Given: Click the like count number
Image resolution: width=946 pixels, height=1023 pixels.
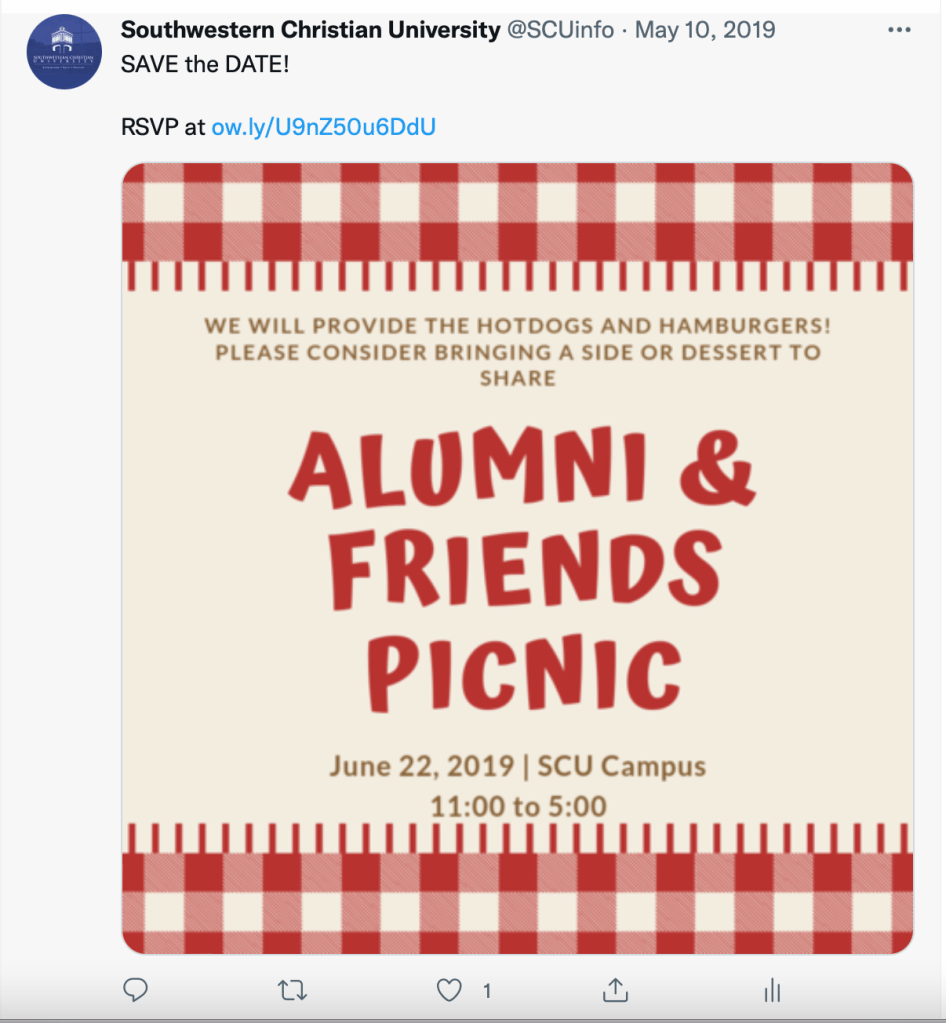Looking at the screenshot, I should [x=487, y=991].
